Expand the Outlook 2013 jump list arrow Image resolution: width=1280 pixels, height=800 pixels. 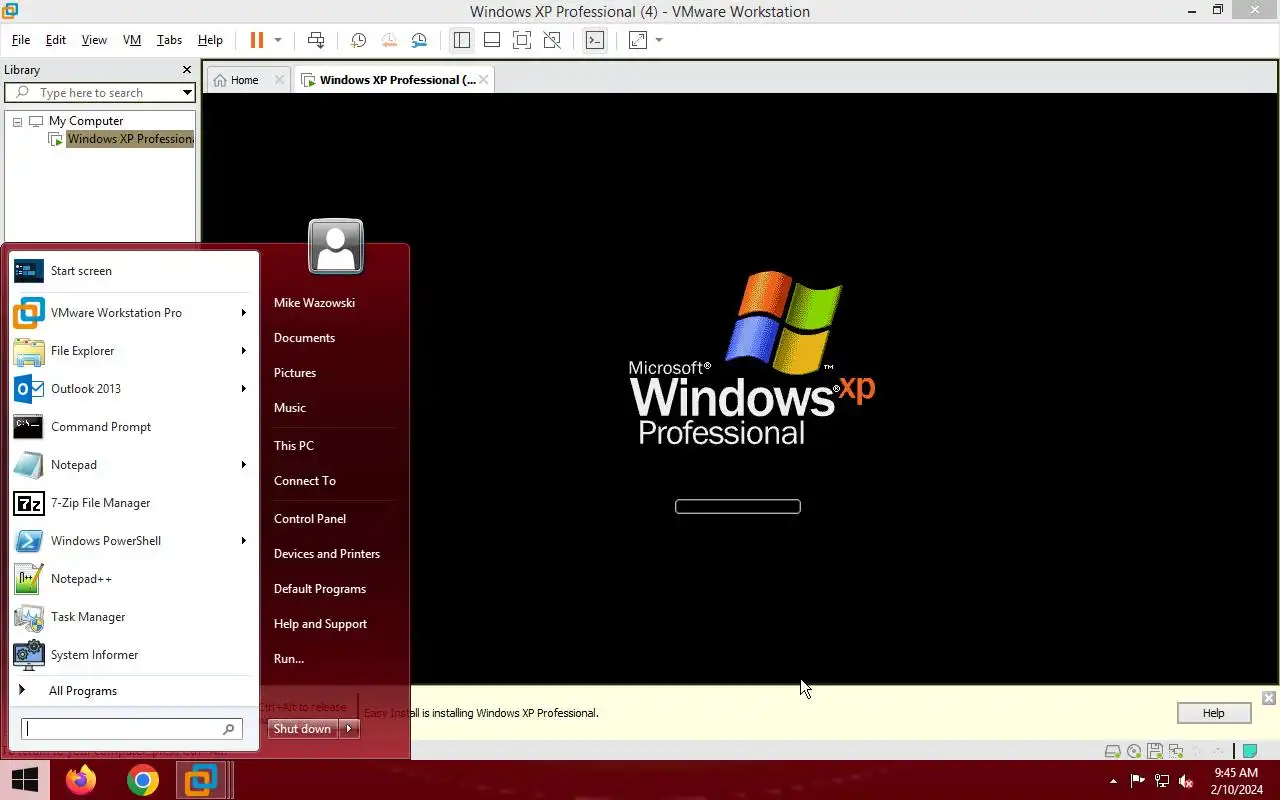pos(243,389)
